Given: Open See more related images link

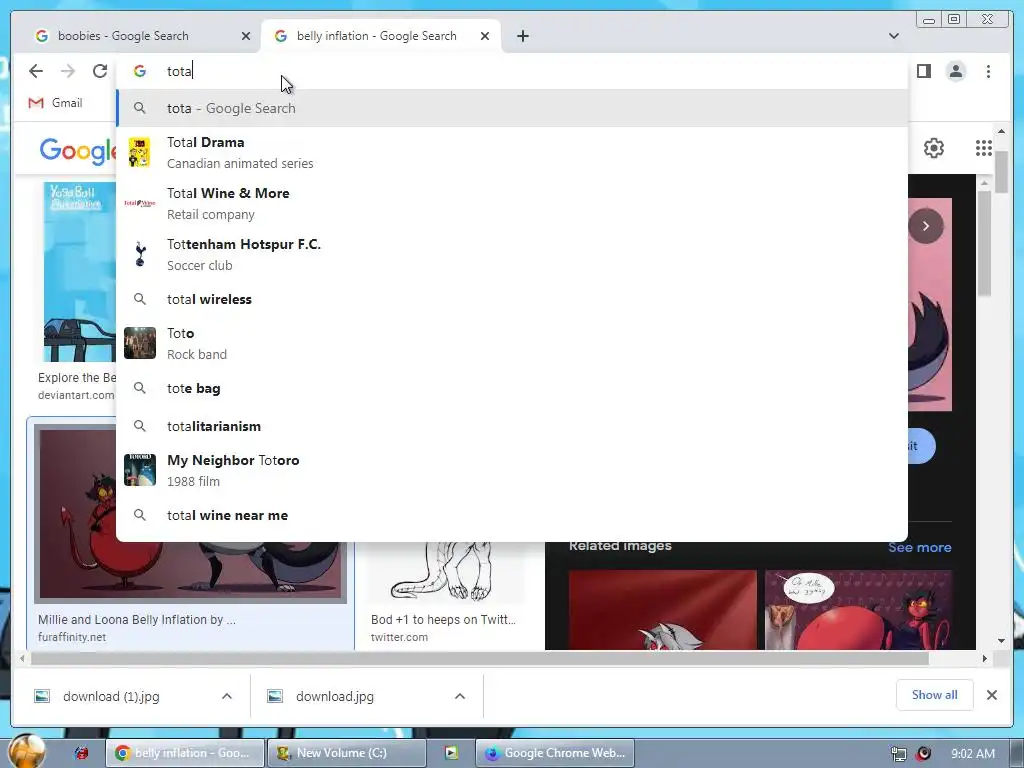Looking at the screenshot, I should click(920, 547).
